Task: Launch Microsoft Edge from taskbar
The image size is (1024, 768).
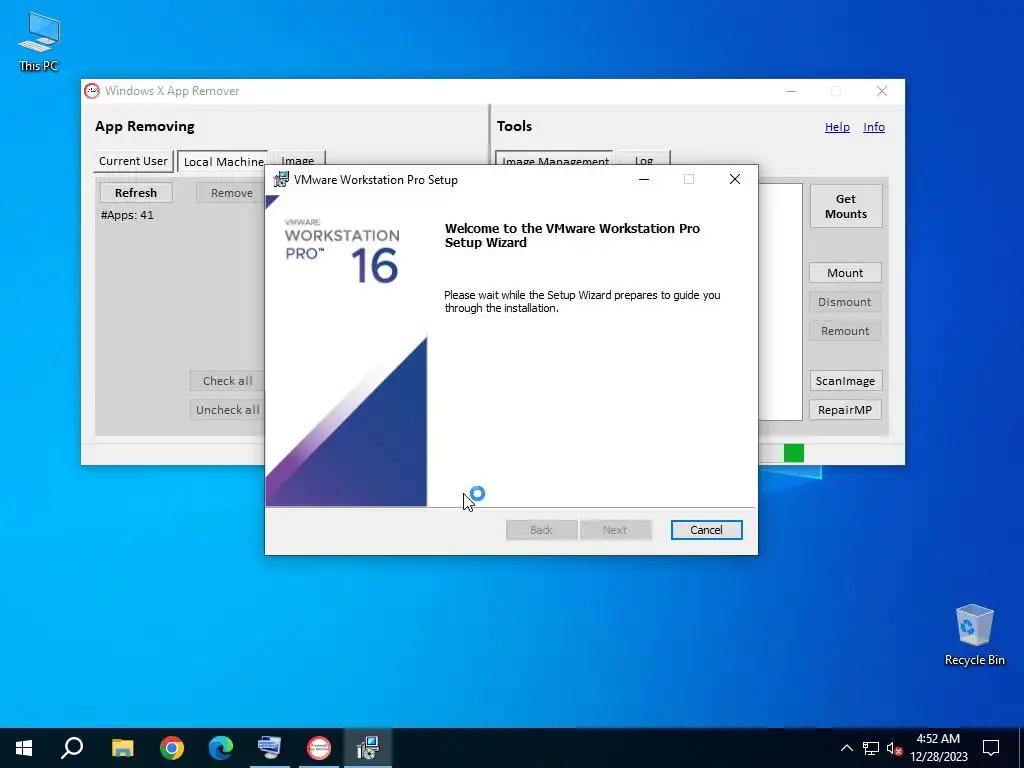Action: click(221, 748)
